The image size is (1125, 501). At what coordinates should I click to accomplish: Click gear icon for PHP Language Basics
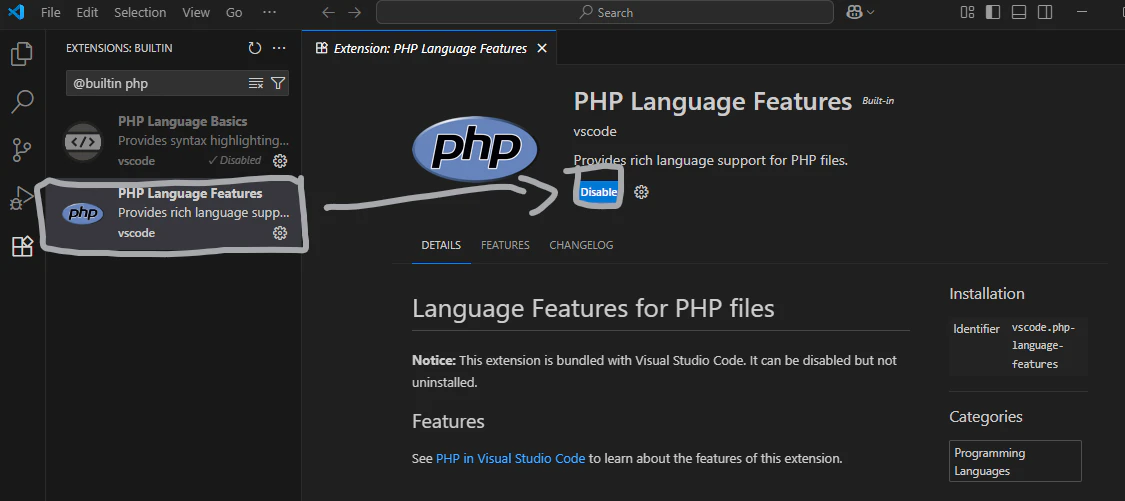click(x=280, y=160)
